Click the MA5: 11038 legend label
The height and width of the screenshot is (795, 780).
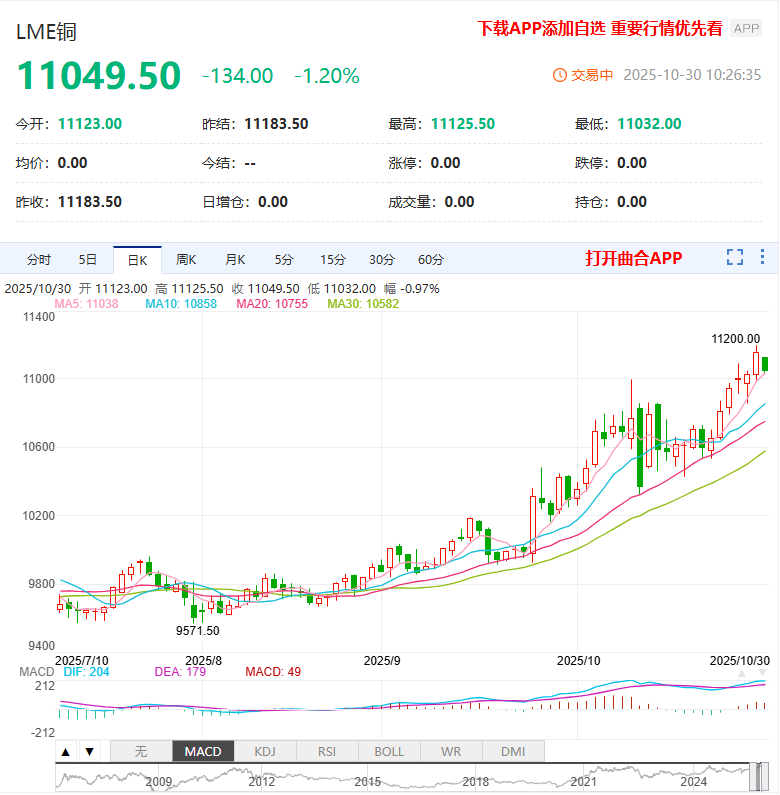pos(86,304)
